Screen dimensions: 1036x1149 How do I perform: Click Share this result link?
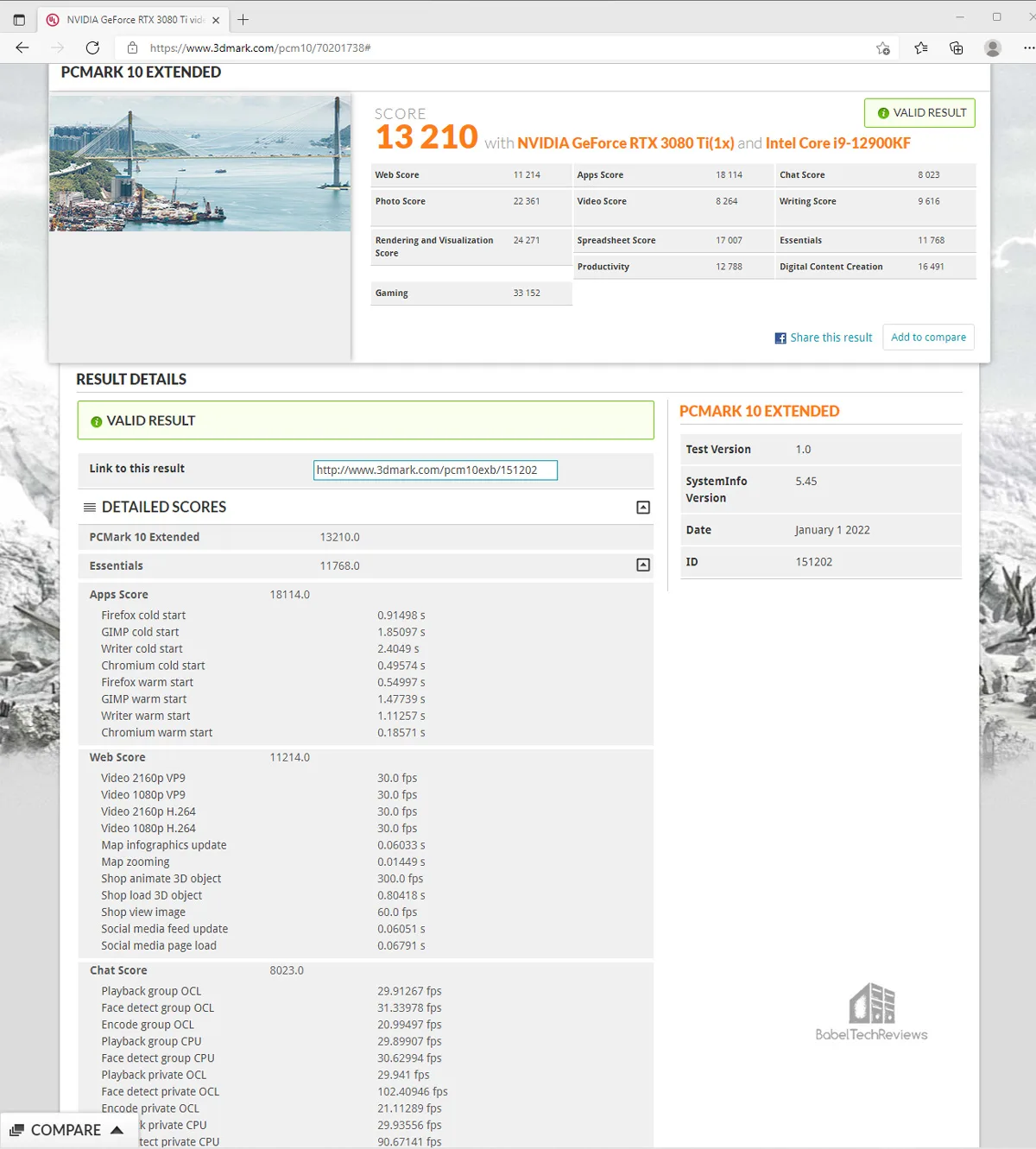tap(831, 338)
